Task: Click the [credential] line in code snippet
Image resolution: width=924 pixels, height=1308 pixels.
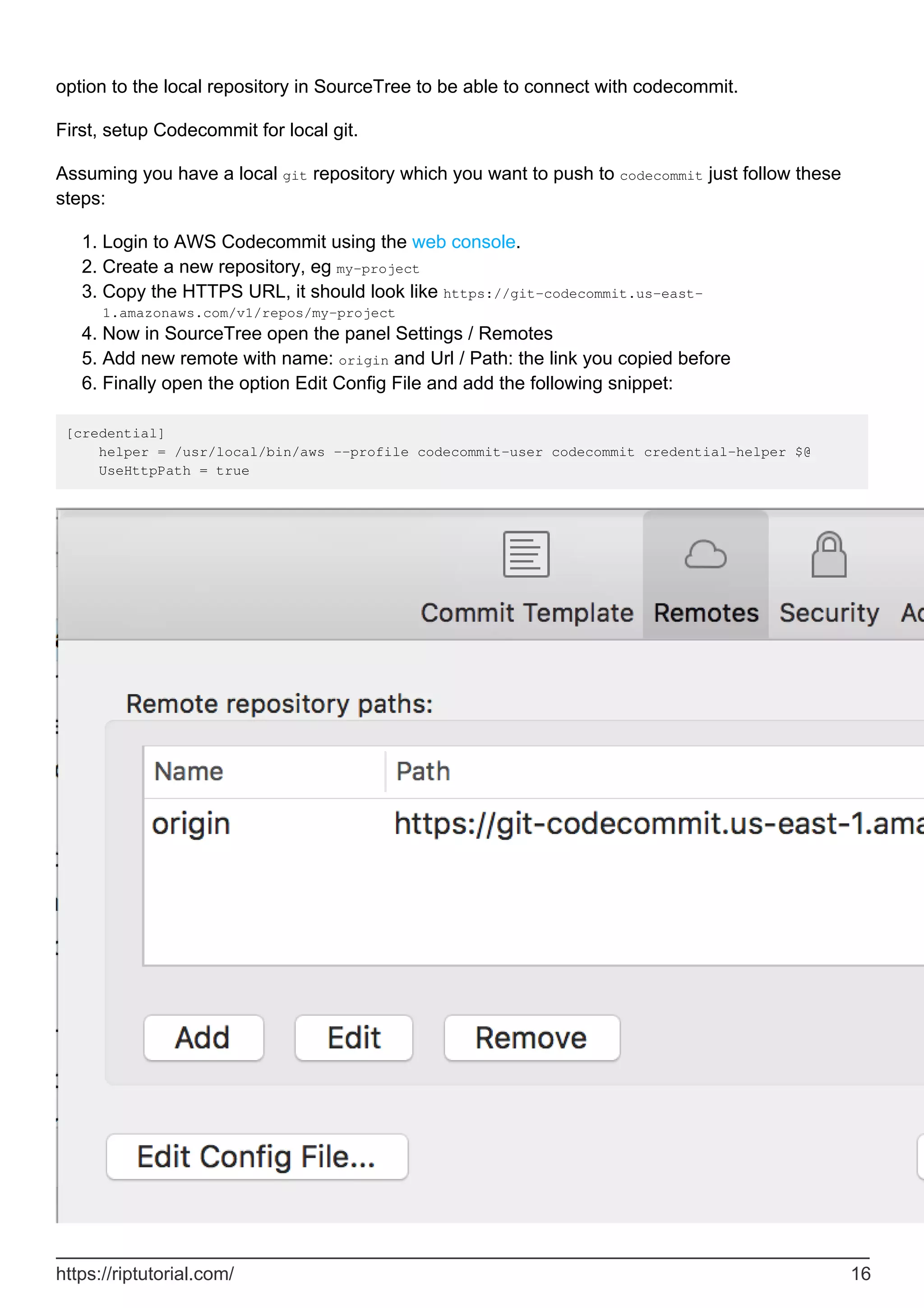Action: 115,434
